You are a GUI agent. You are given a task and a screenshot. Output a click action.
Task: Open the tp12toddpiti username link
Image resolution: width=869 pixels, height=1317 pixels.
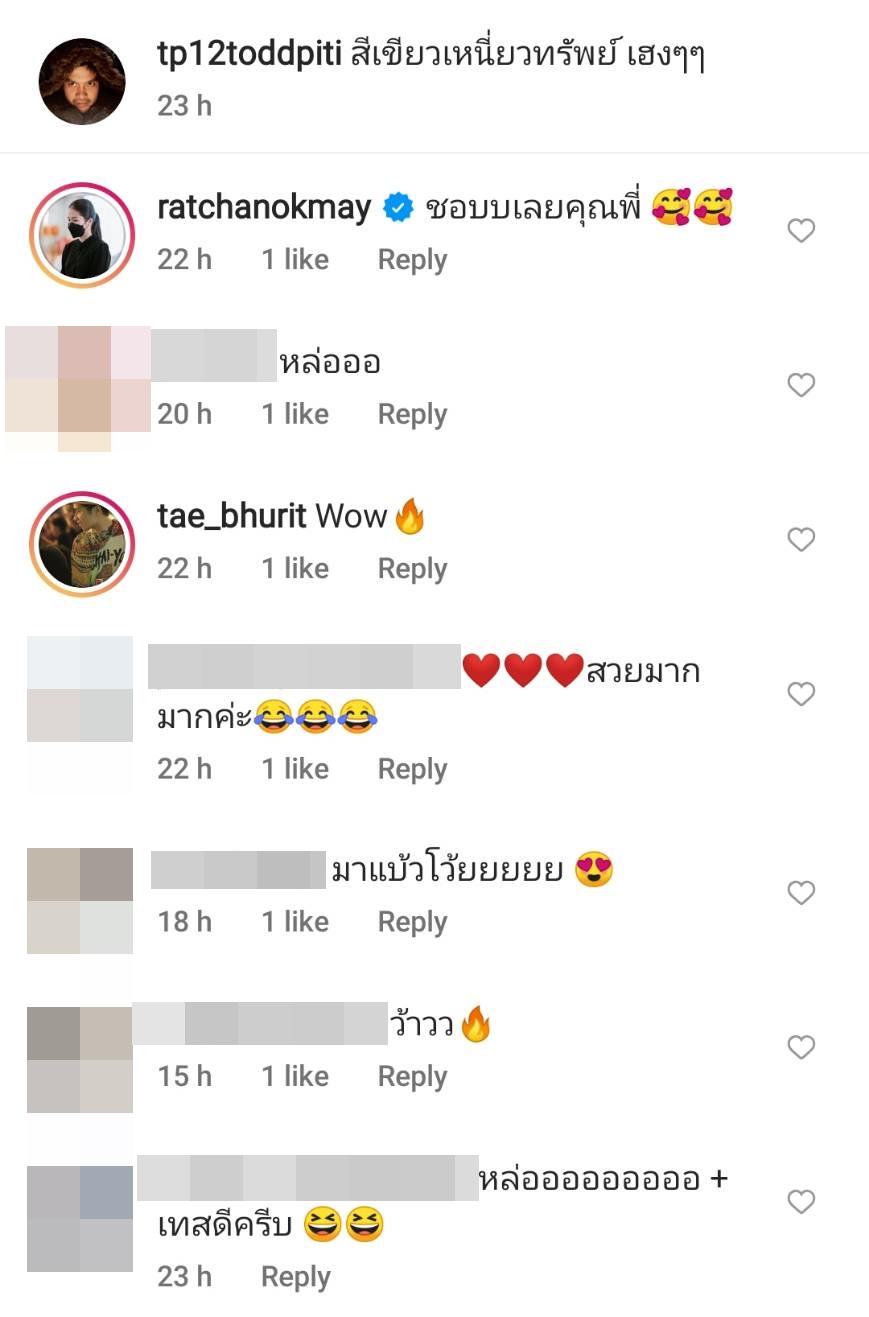[x=249, y=57]
